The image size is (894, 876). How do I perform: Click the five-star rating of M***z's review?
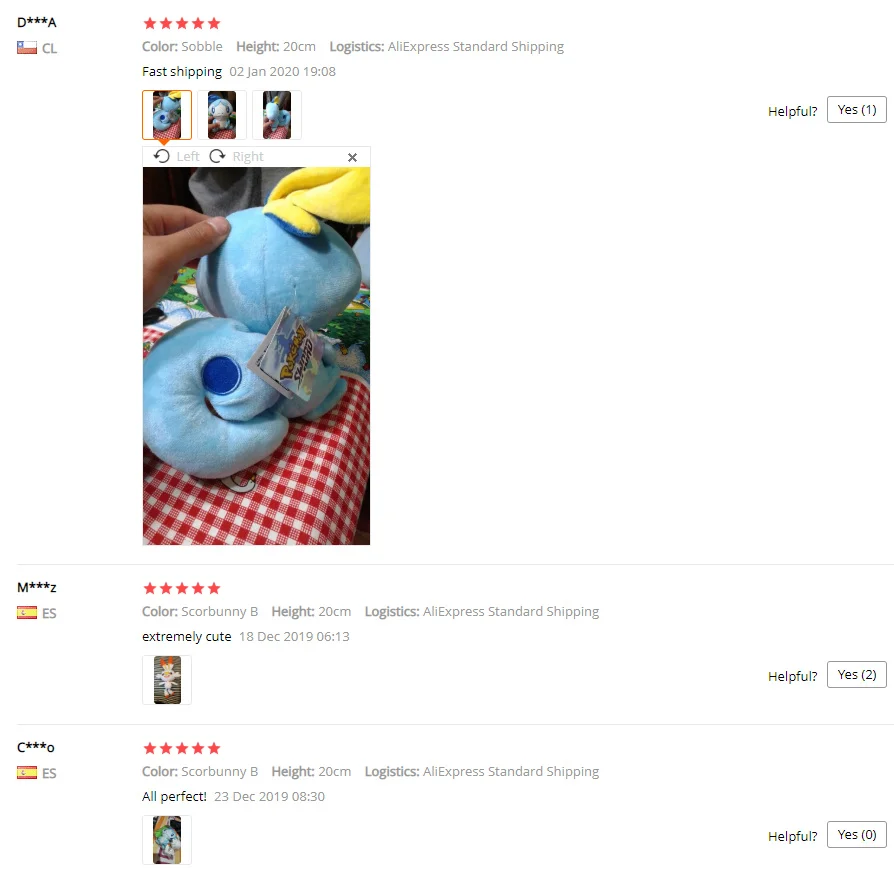(182, 589)
